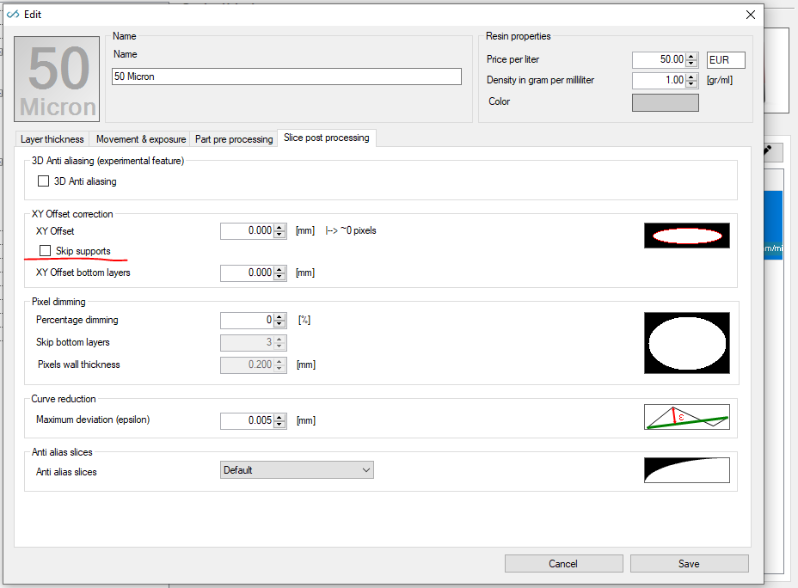The image size is (798, 588).
Task: Click the Edit dialog title bar app icon
Action: tap(13, 14)
